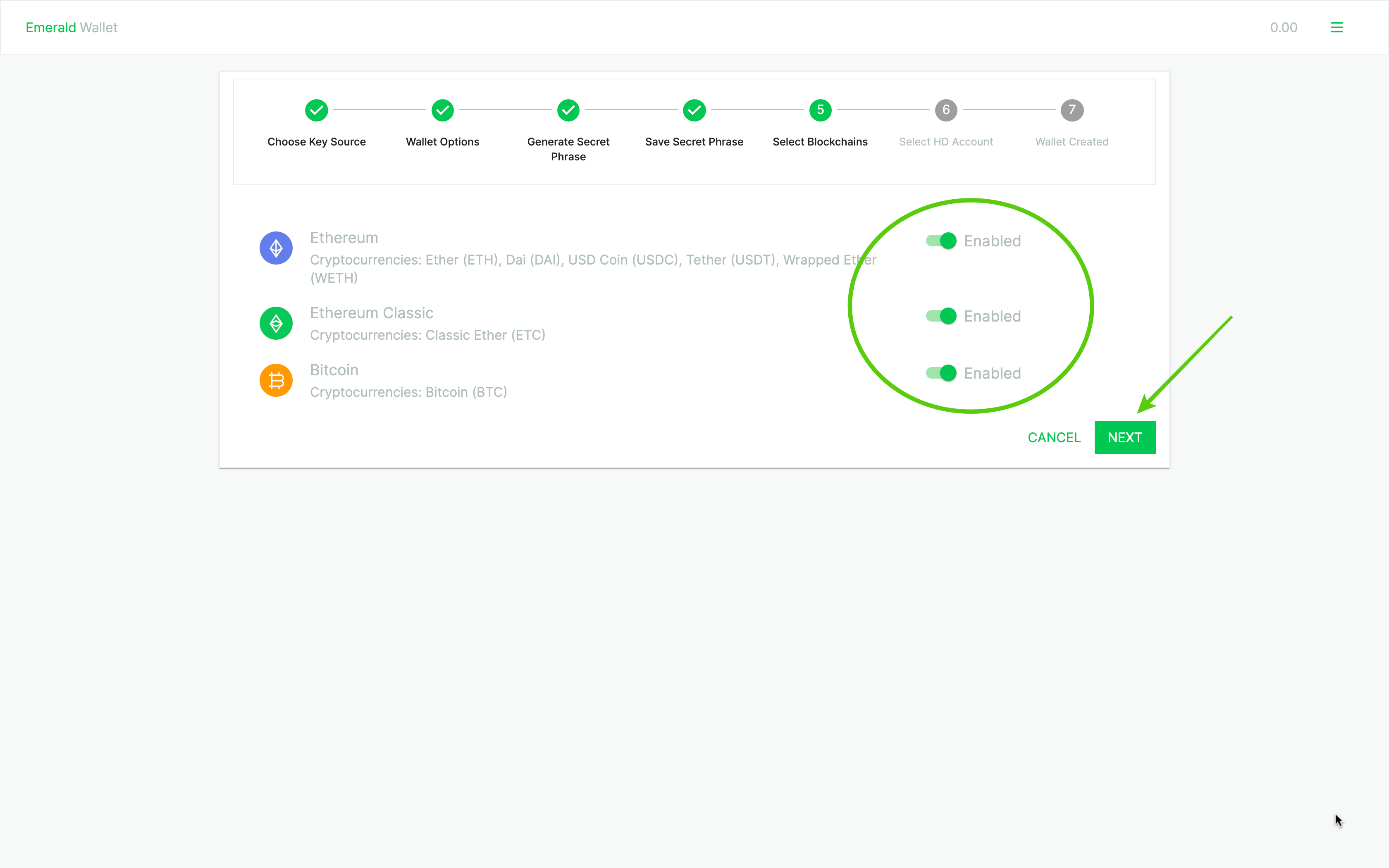The width and height of the screenshot is (1389, 868).
Task: Click the Wallet Created step 7 label
Action: 1071,141
